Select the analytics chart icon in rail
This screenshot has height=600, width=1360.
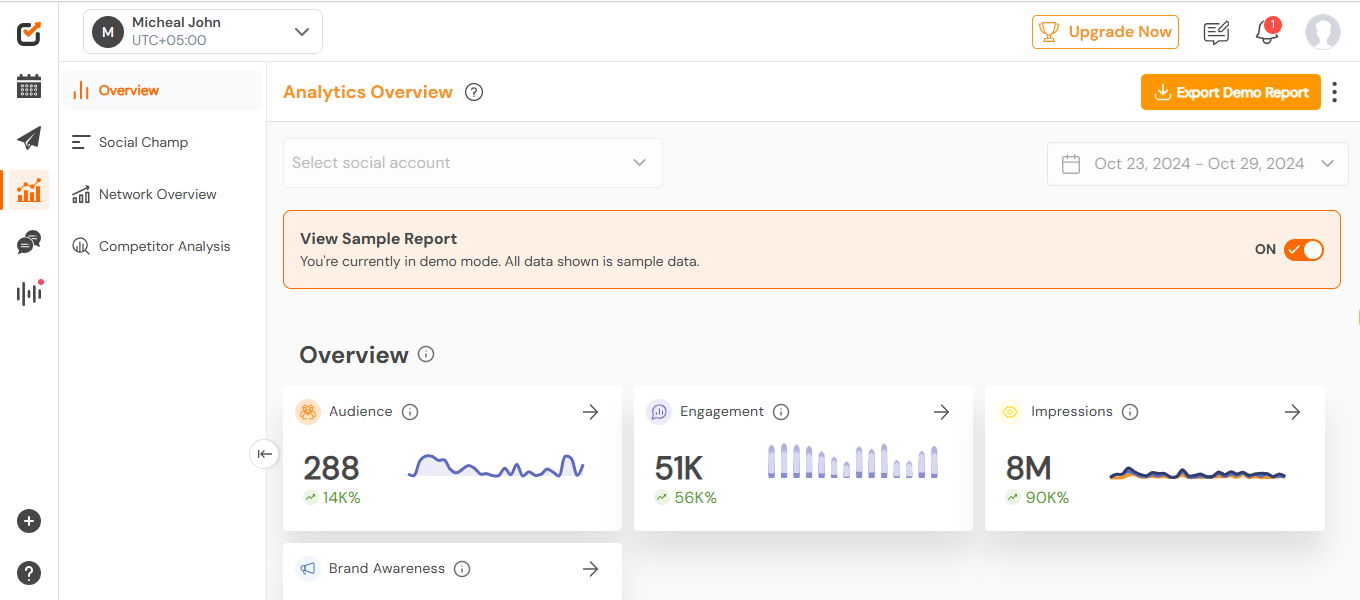pos(29,190)
